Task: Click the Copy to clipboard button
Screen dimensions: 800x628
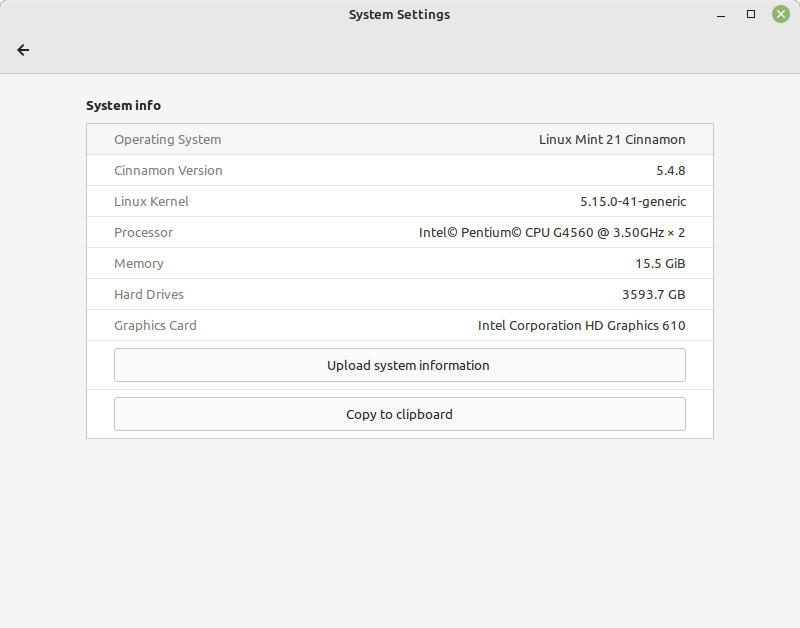Action: pos(399,414)
